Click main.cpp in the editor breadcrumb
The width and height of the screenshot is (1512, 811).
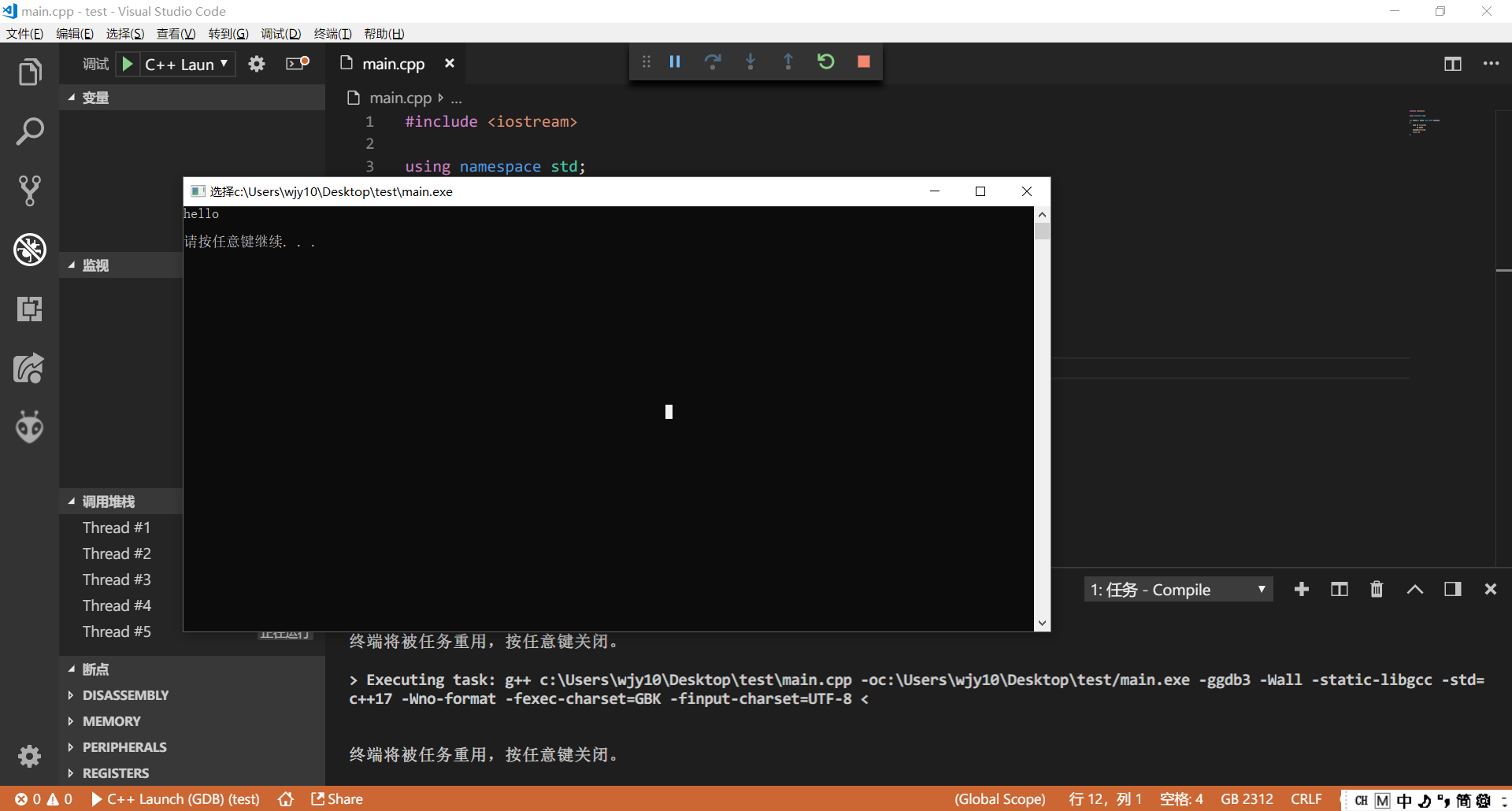(x=400, y=98)
